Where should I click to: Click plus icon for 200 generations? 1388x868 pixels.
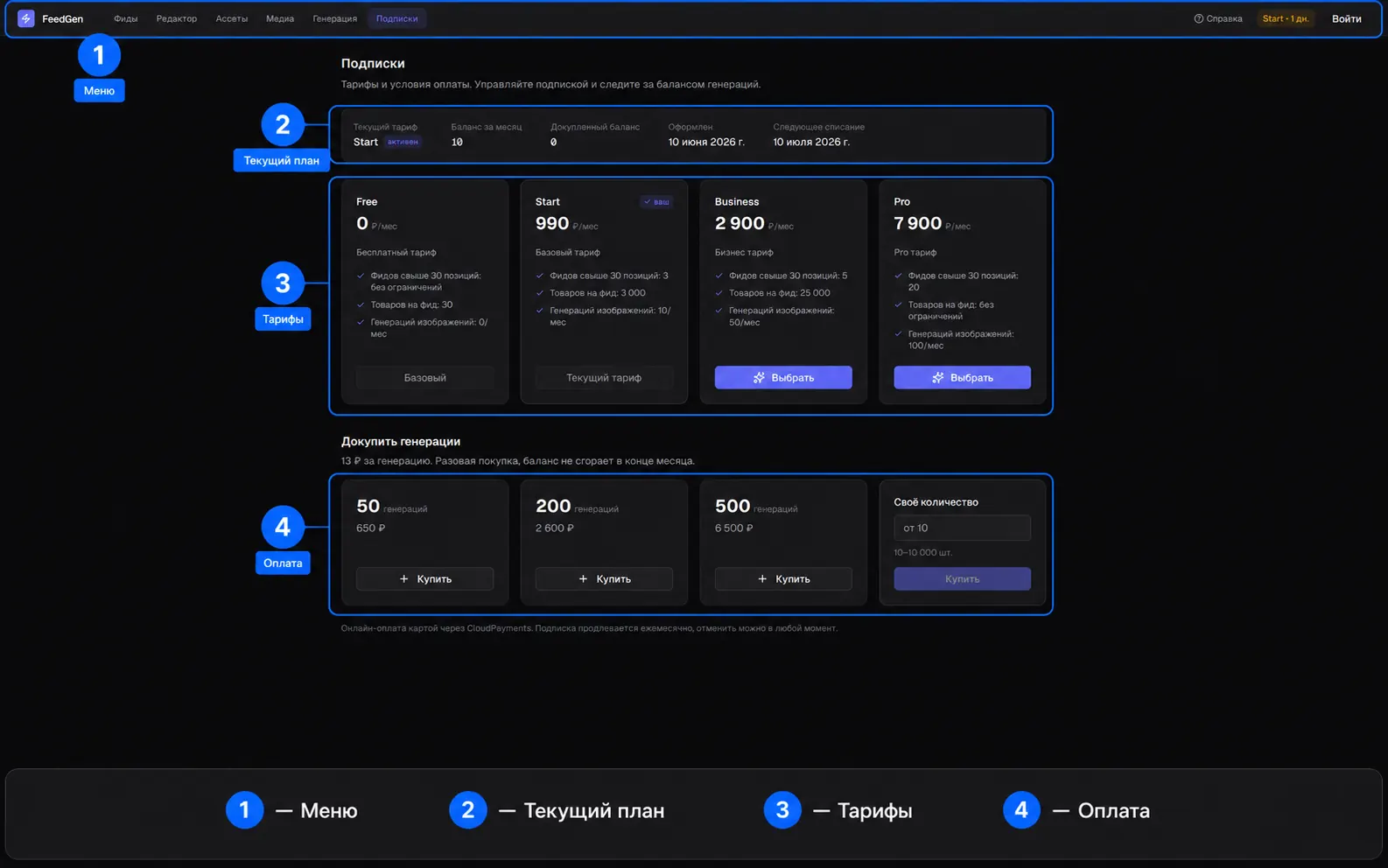583,579
